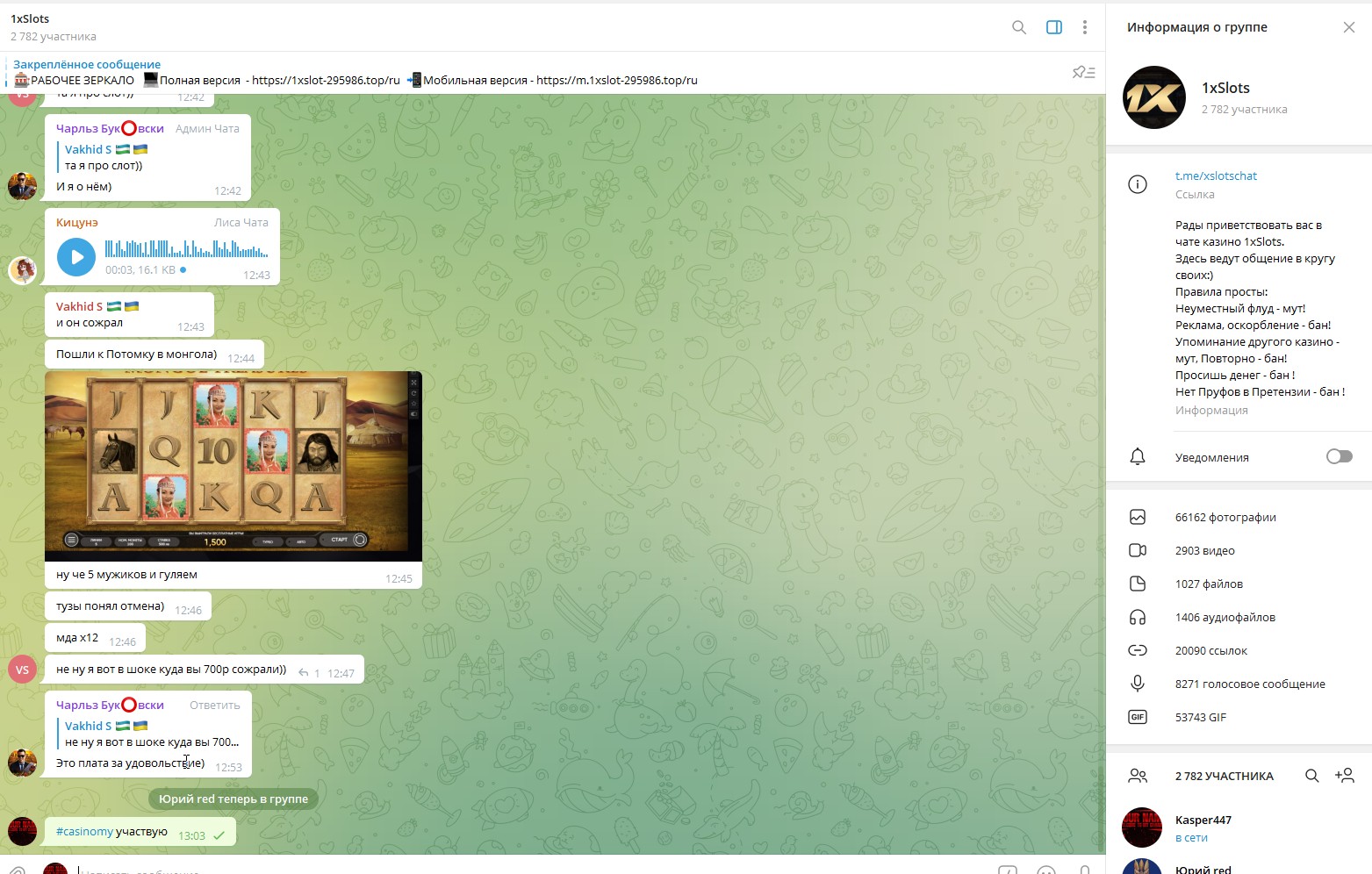The width and height of the screenshot is (1372, 874).
Task: Close the group information panel
Action: pos(1348,27)
